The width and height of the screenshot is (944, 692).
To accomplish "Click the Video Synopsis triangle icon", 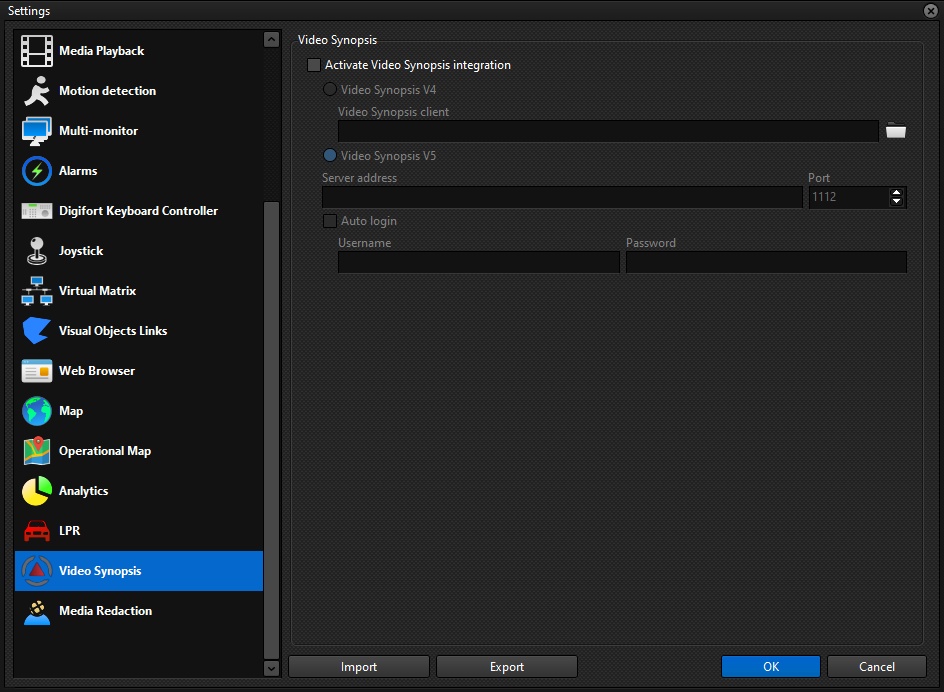I will point(37,571).
